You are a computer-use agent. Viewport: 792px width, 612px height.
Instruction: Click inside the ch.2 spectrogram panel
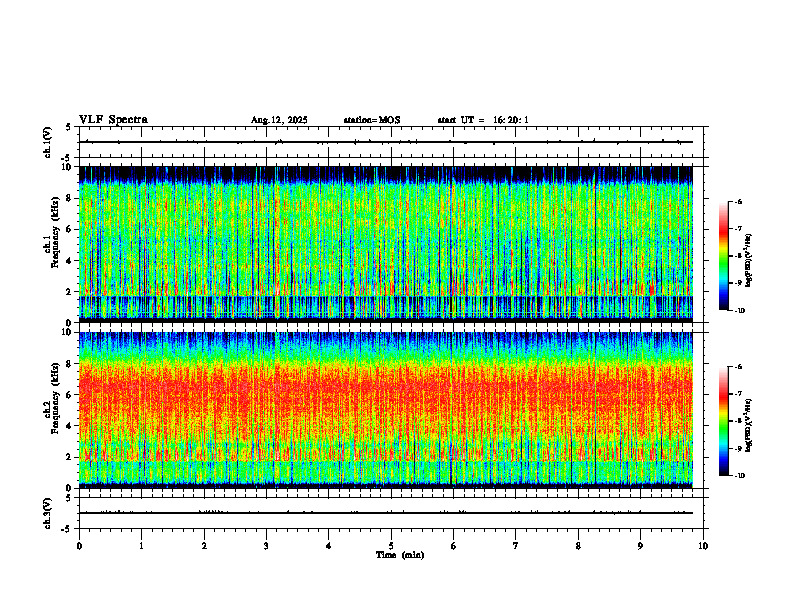click(x=386, y=410)
